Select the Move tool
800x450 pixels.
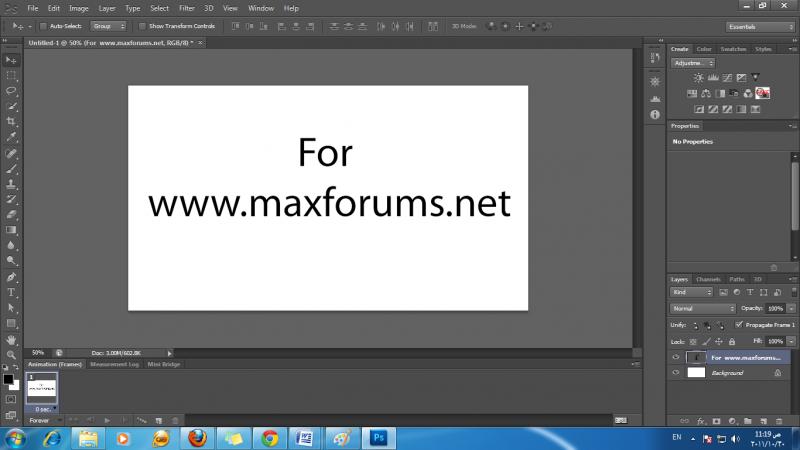click(11, 60)
